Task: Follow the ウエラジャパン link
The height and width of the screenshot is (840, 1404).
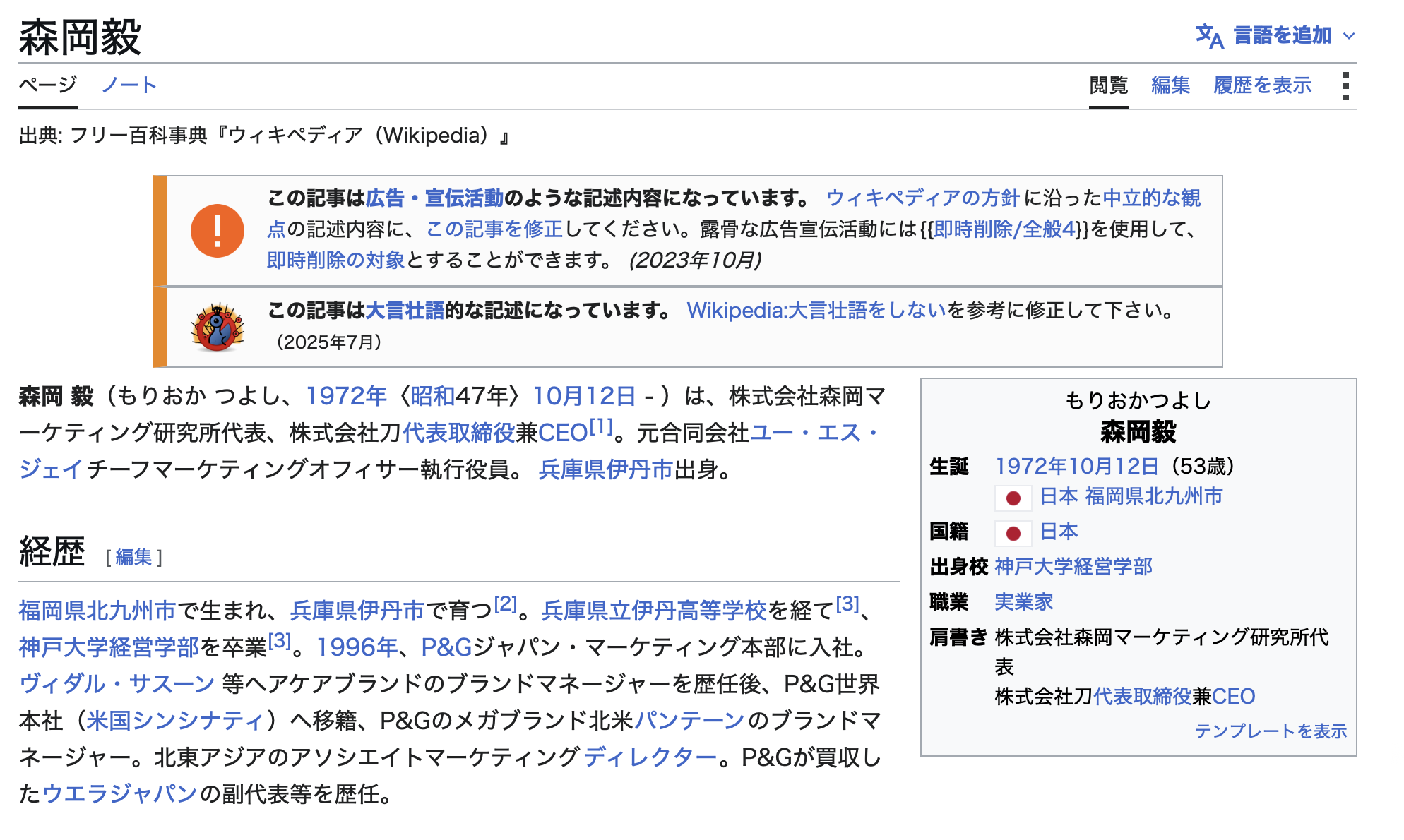Action: pyautogui.click(x=119, y=794)
